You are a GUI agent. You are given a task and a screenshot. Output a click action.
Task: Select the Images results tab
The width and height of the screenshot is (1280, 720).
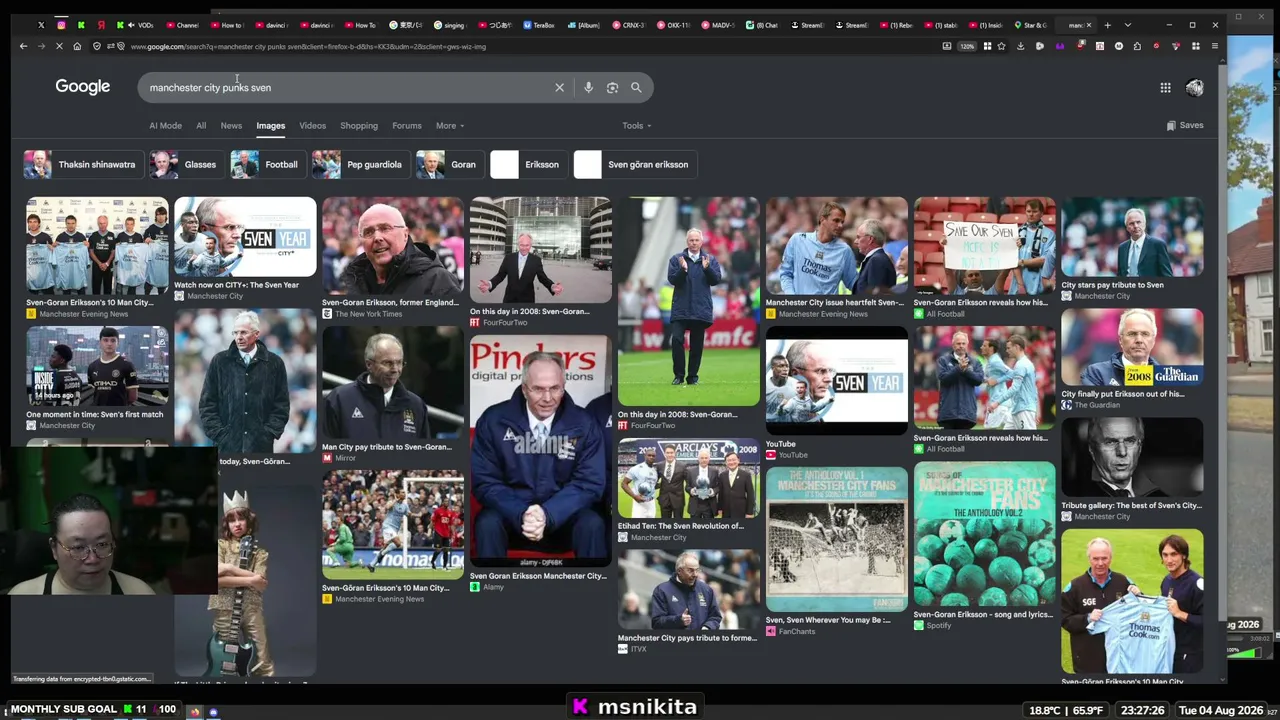pos(270,126)
